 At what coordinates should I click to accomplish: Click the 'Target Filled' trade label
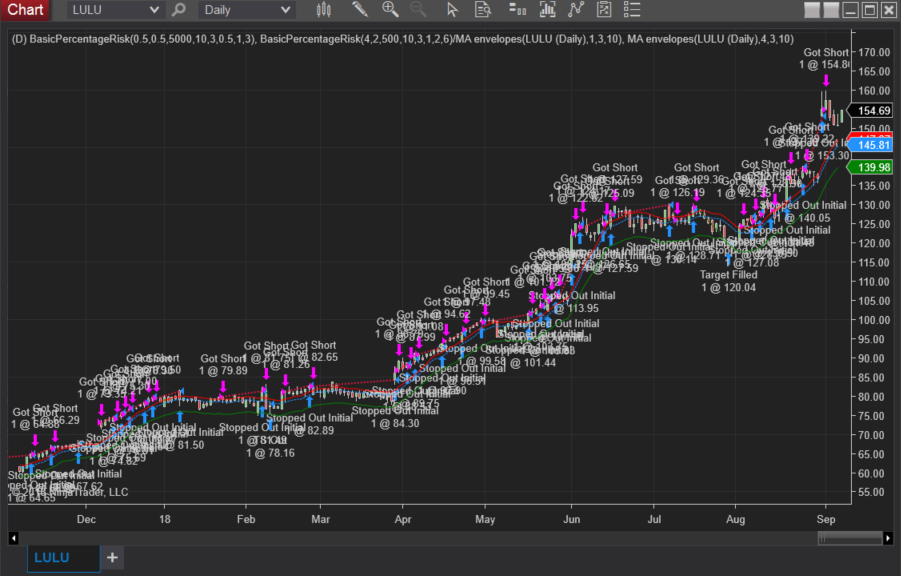[x=729, y=275]
